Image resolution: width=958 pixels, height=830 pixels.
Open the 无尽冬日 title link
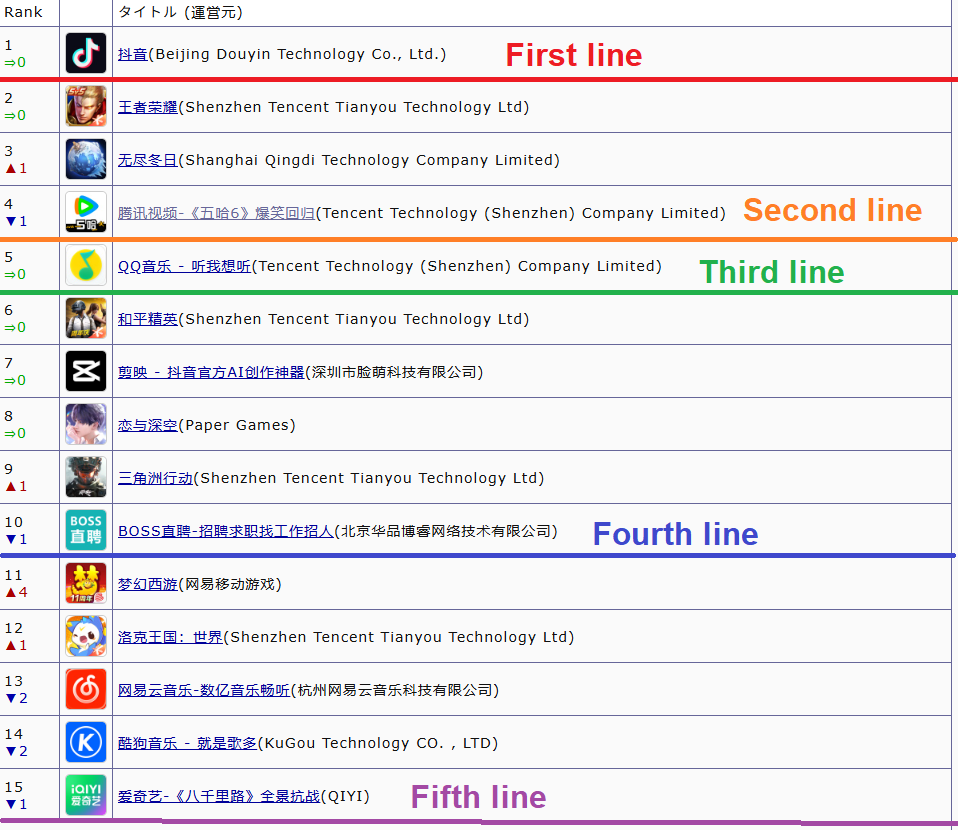[x=148, y=160]
